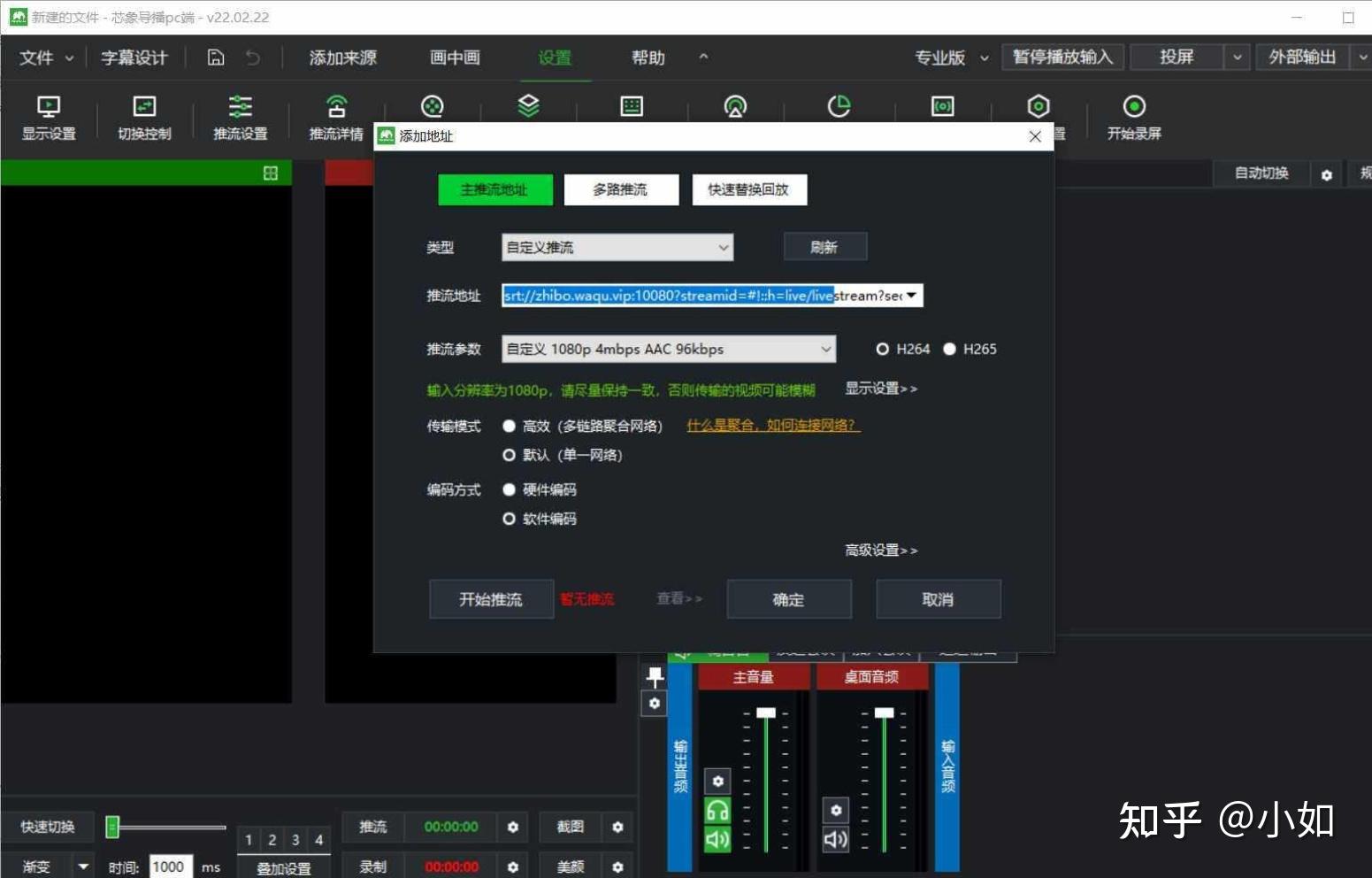Screen dimensions: 1372x878
Task: Open the 帮助 menu
Action: point(647,58)
